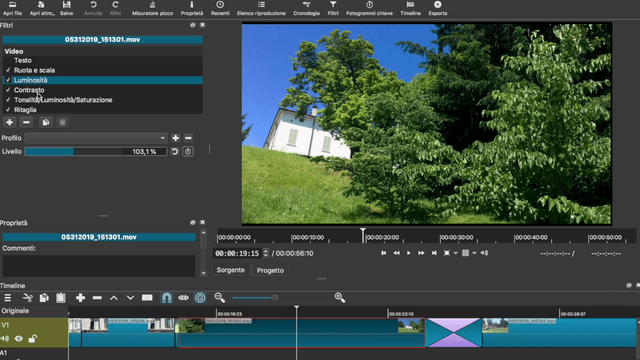Screen dimensions: 640x360
Task: Switch to the Progetto tab
Action: pos(270,270)
